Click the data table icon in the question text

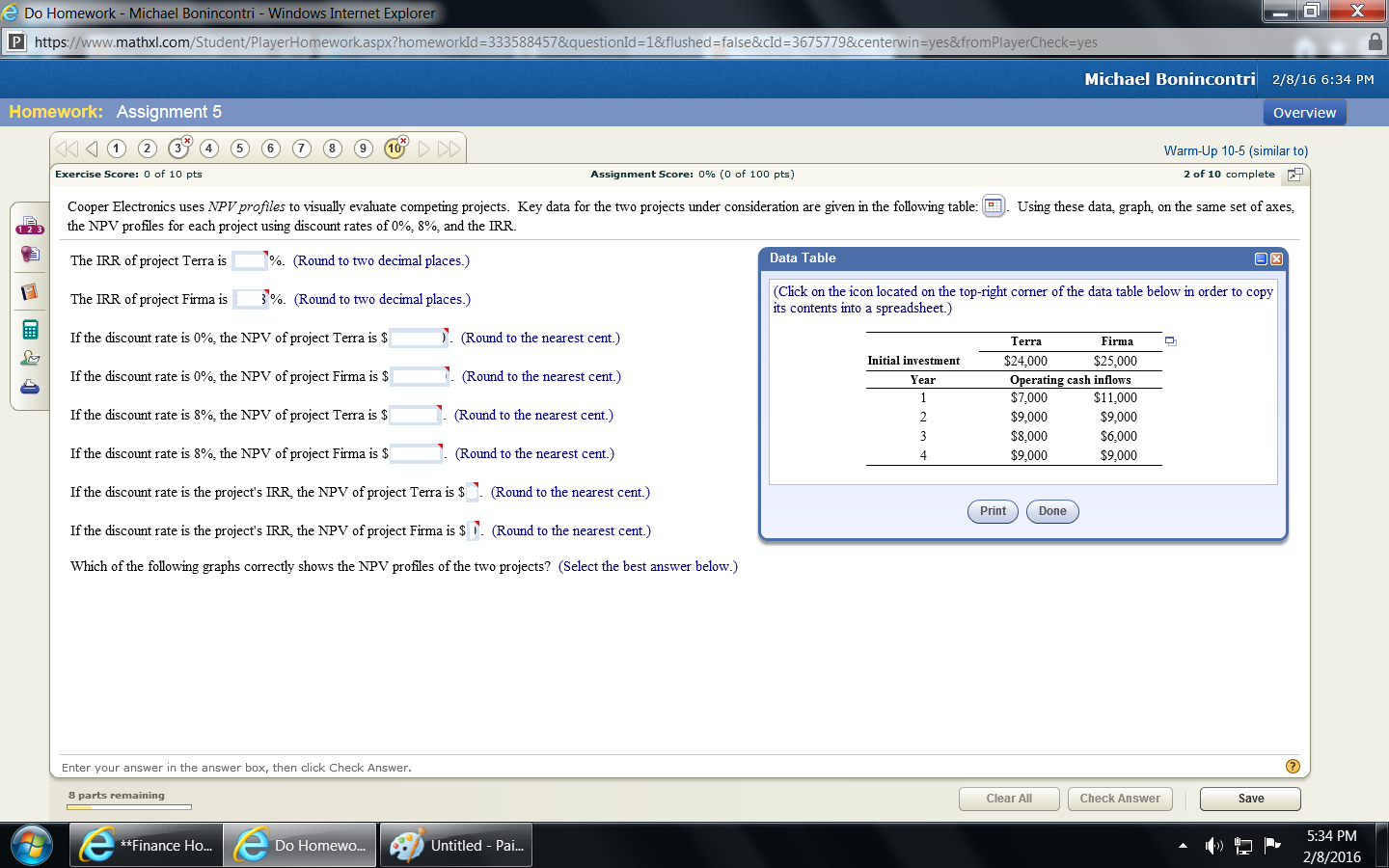(994, 206)
